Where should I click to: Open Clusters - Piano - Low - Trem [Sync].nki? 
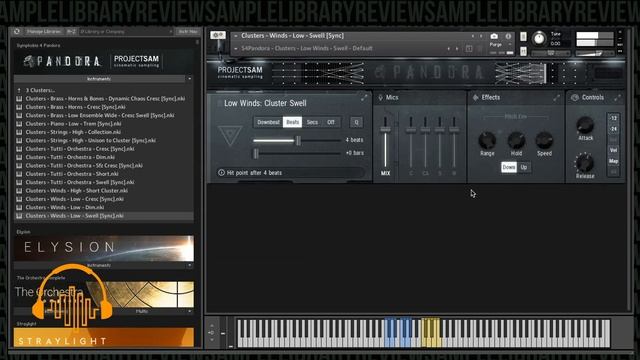click(73, 124)
